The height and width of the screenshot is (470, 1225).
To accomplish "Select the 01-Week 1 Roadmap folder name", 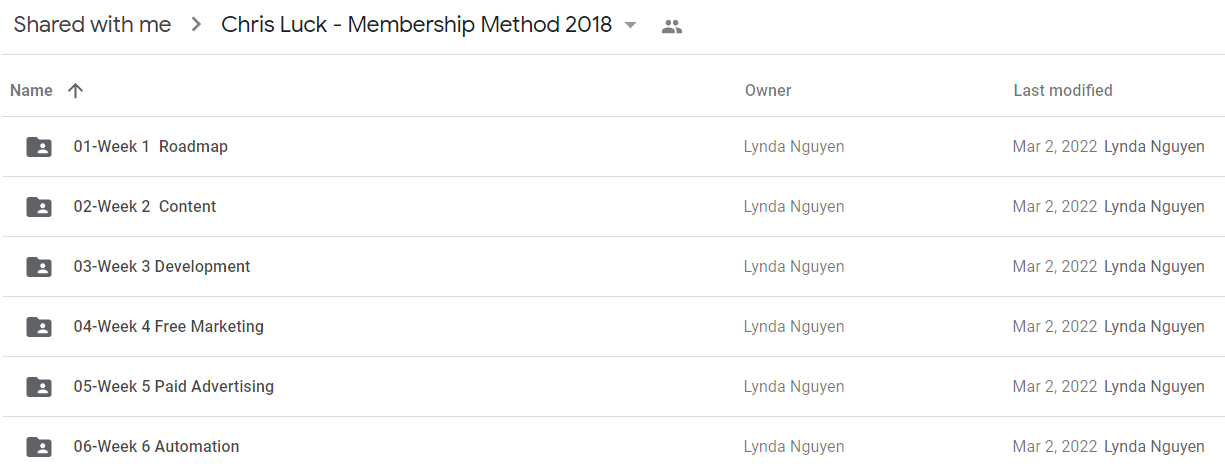I will (151, 146).
